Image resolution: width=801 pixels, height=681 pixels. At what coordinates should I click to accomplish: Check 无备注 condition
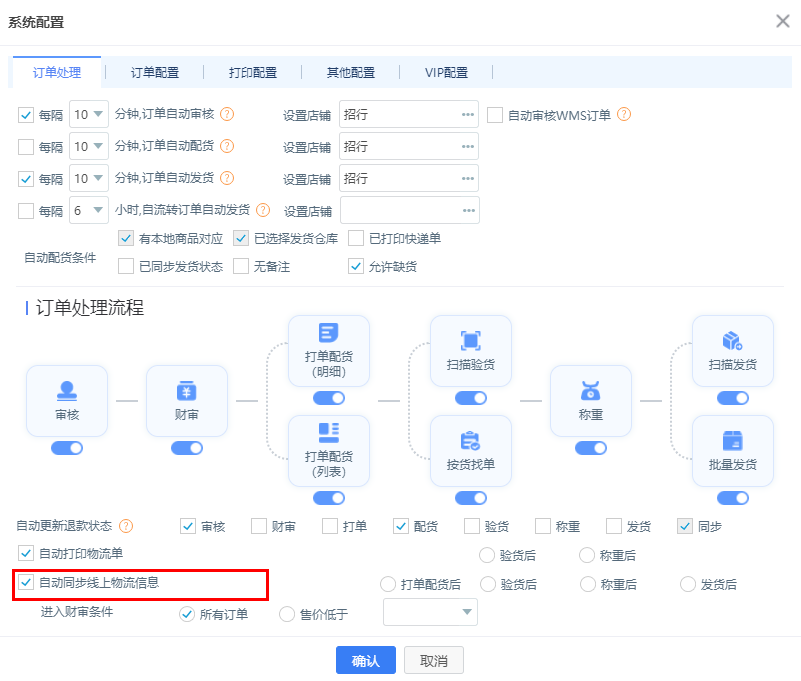tap(241, 266)
